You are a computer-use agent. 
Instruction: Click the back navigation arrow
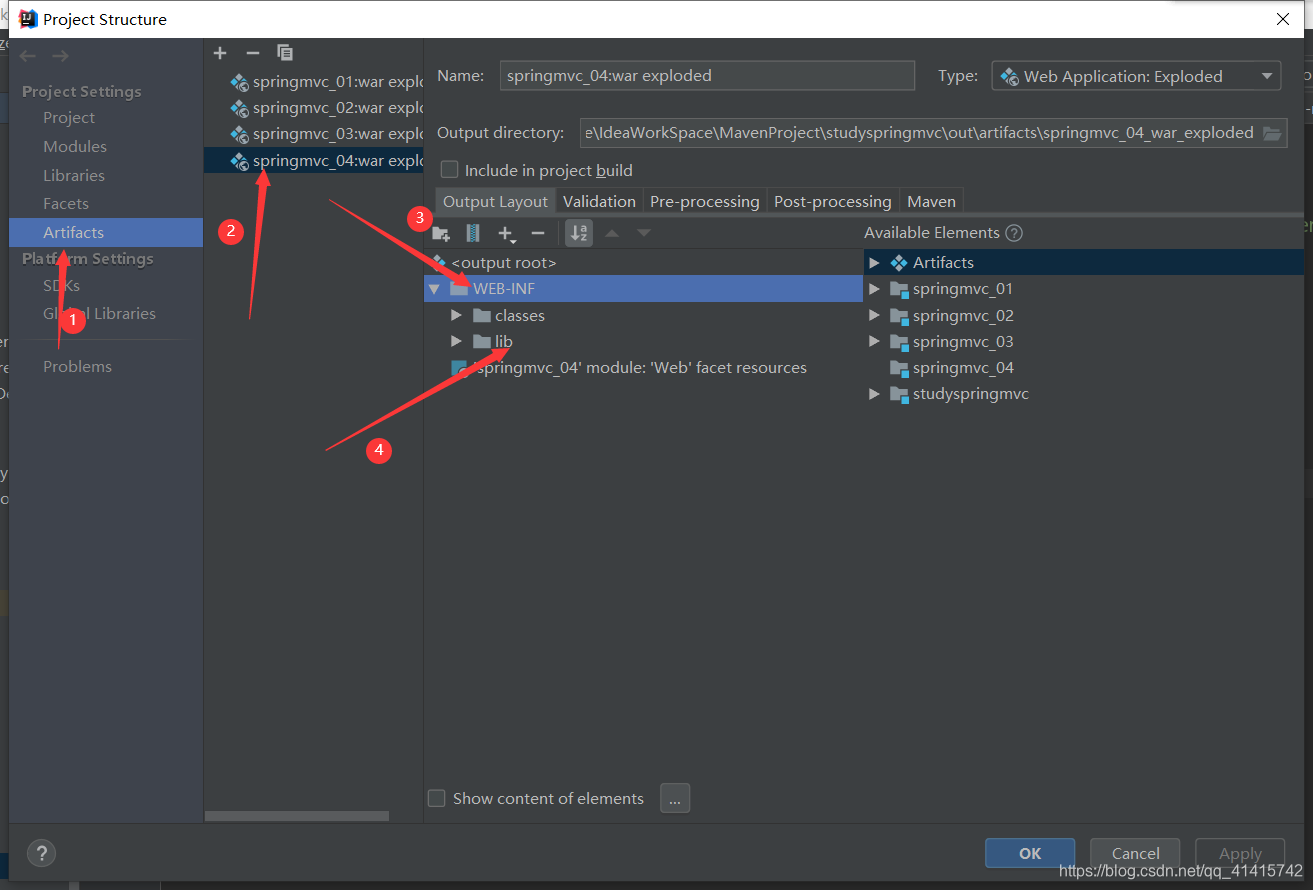point(29,56)
